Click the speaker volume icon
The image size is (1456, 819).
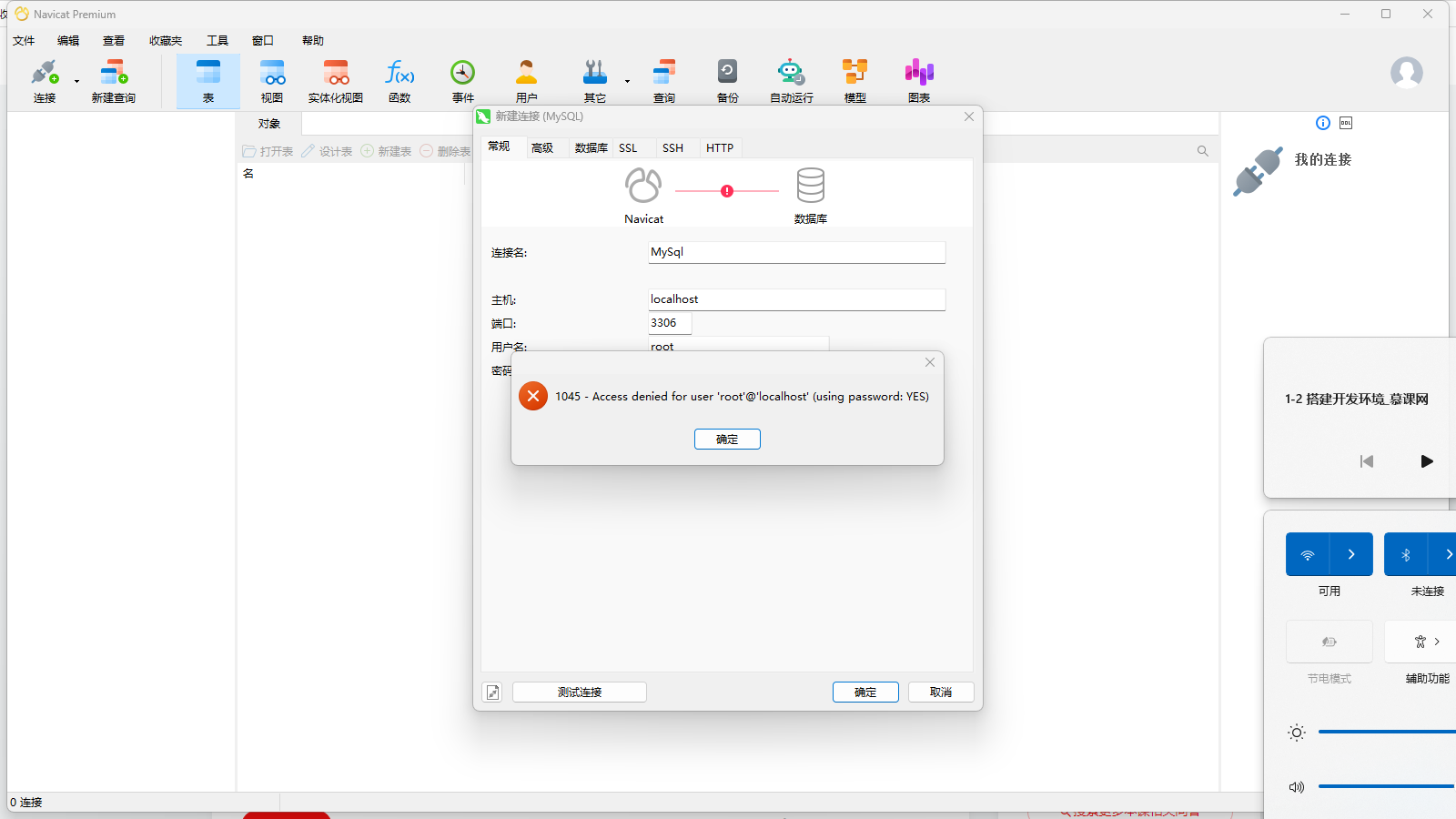[1297, 787]
